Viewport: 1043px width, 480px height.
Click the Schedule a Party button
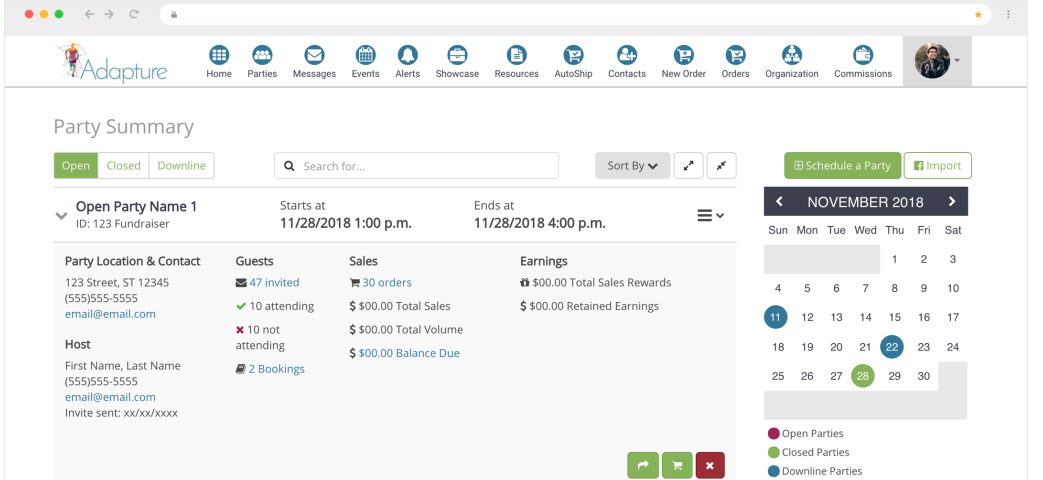(x=842, y=166)
